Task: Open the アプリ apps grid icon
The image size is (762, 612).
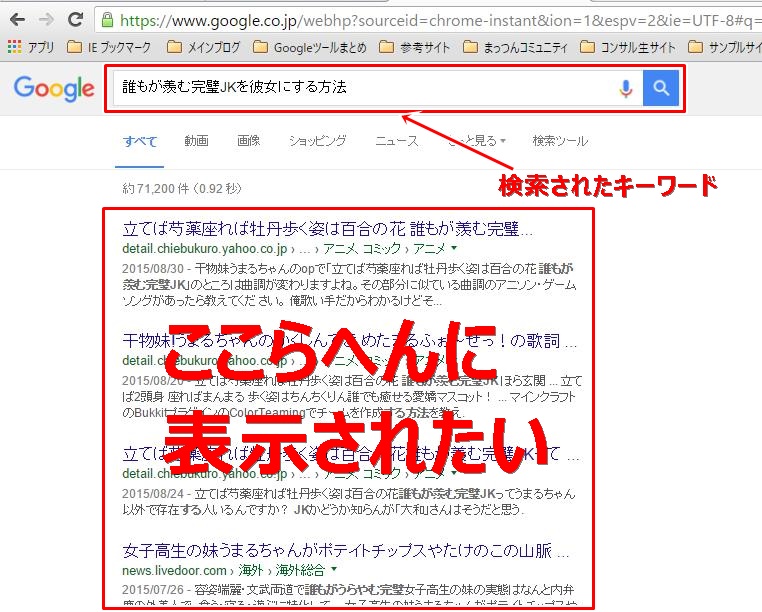Action: pyautogui.click(x=15, y=47)
